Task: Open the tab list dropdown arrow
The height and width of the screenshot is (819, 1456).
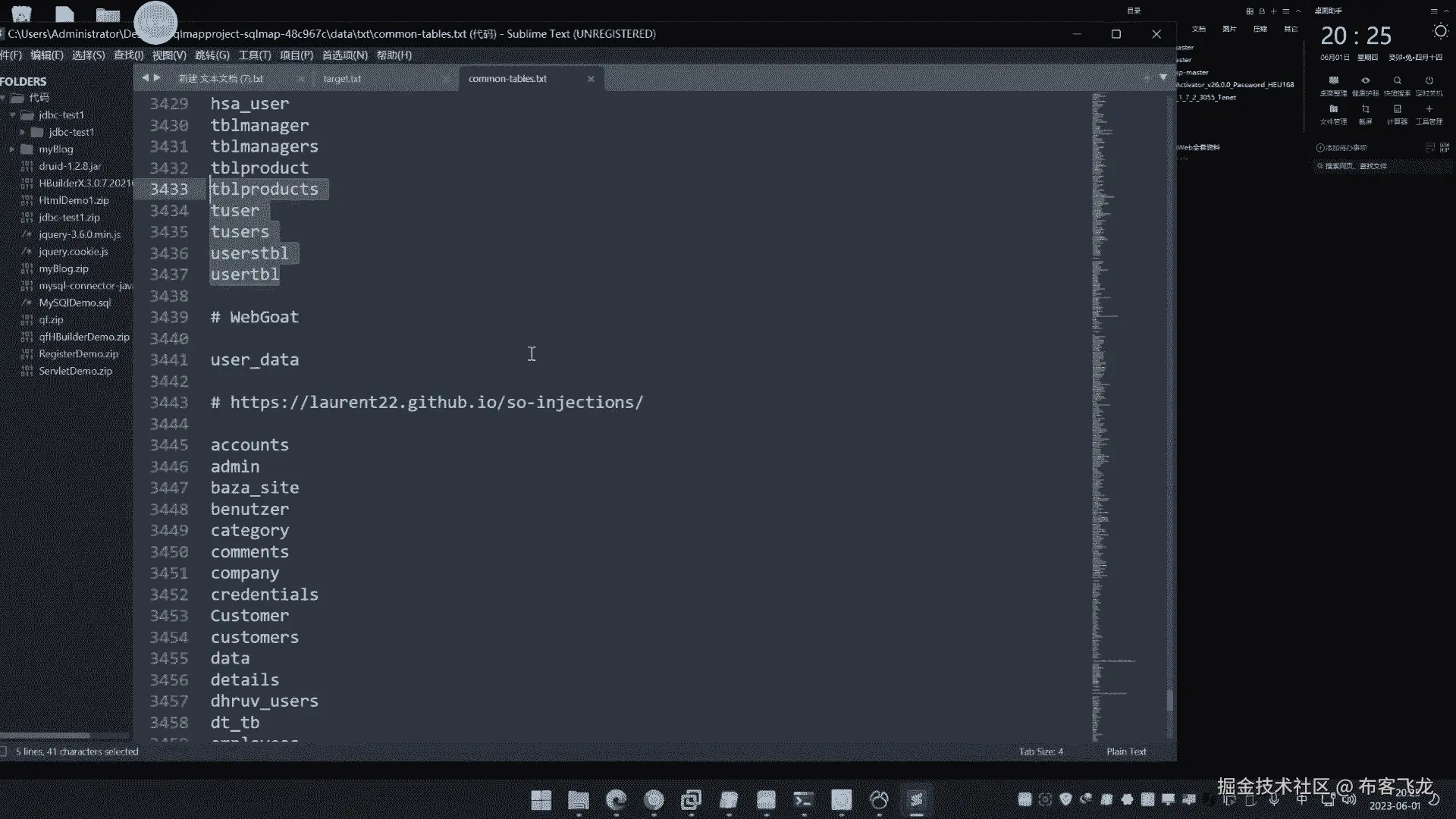Action: 1163,77
